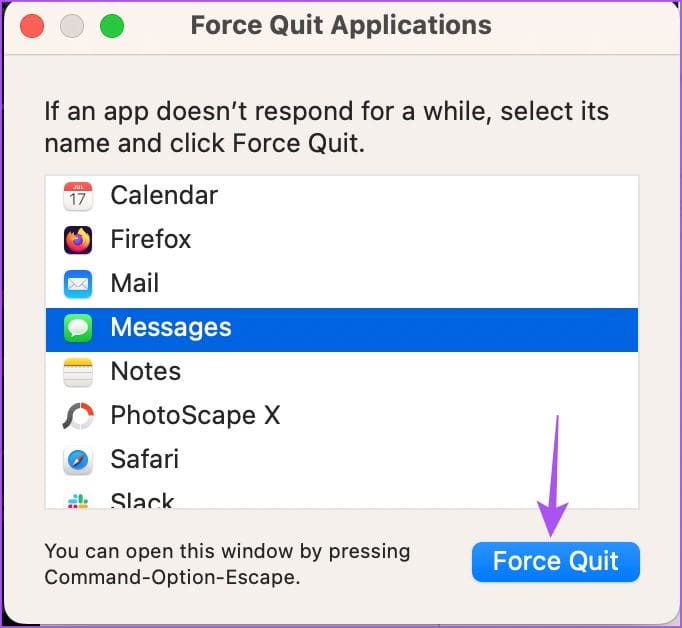Click the Mail envelope icon
Viewport: 682px width, 628px height.
click(77, 284)
